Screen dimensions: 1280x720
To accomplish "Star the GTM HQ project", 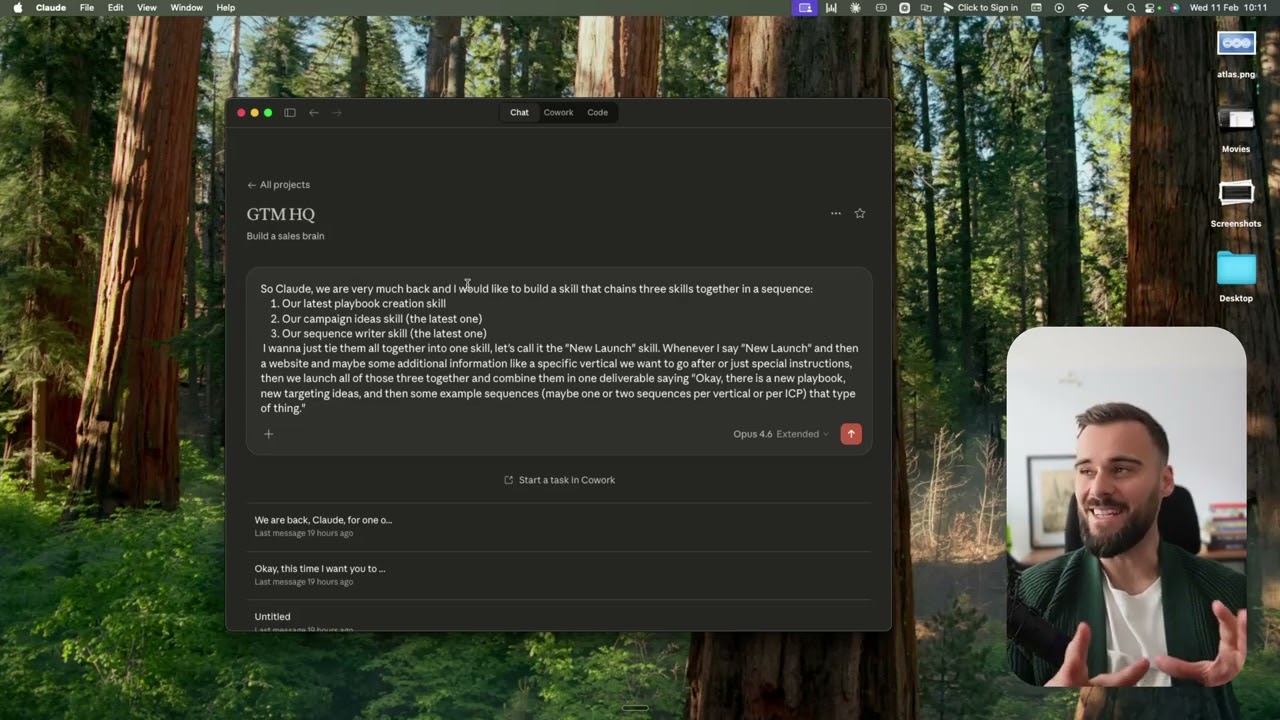I will (x=860, y=213).
